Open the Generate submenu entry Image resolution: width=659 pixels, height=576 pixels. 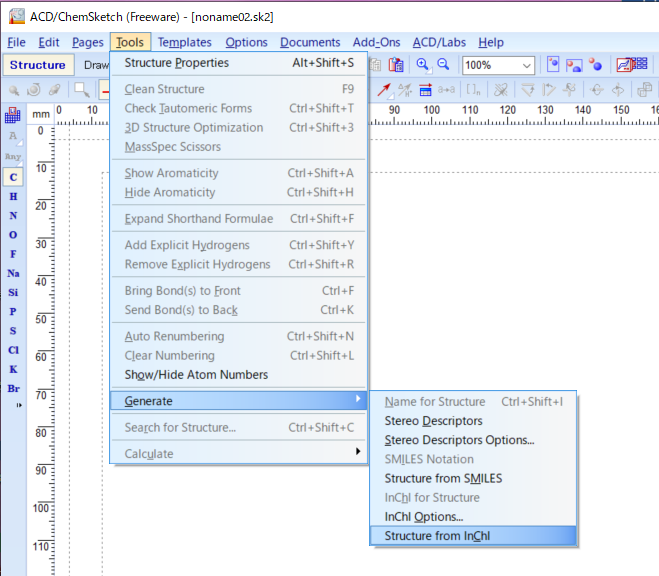point(239,401)
